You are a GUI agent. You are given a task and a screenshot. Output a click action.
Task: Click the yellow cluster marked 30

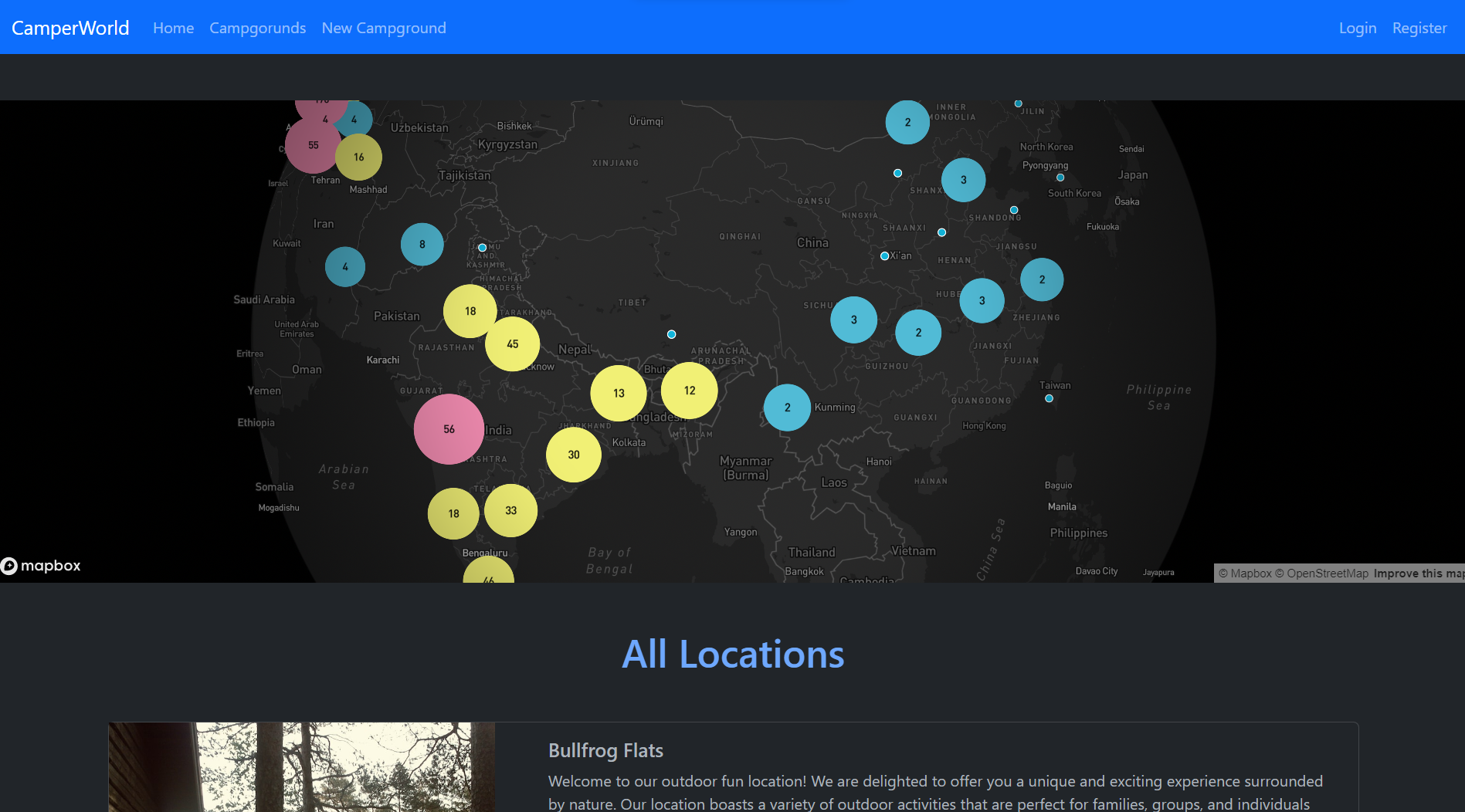(574, 455)
